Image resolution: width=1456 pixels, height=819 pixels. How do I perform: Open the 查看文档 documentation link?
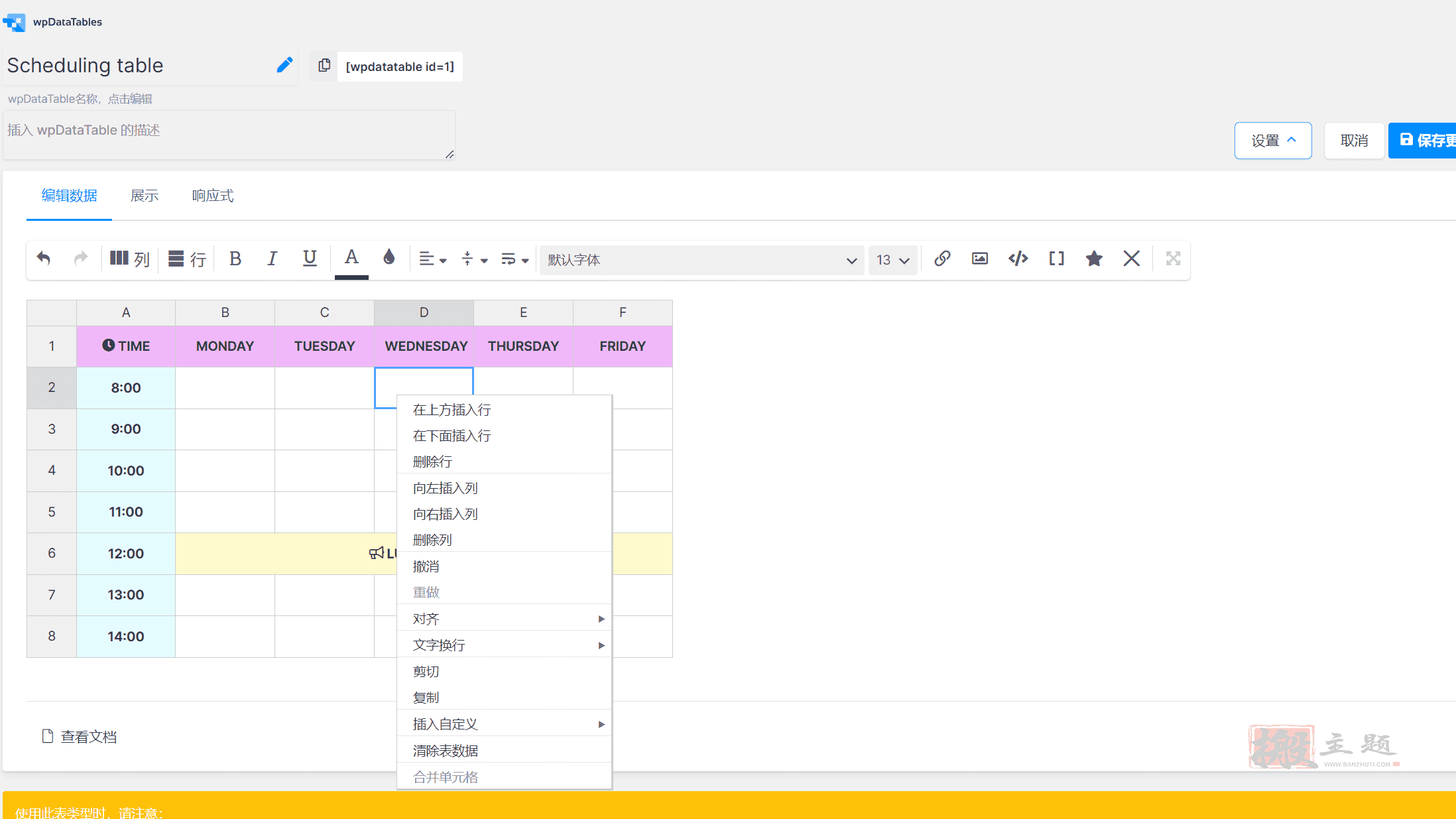coord(80,737)
